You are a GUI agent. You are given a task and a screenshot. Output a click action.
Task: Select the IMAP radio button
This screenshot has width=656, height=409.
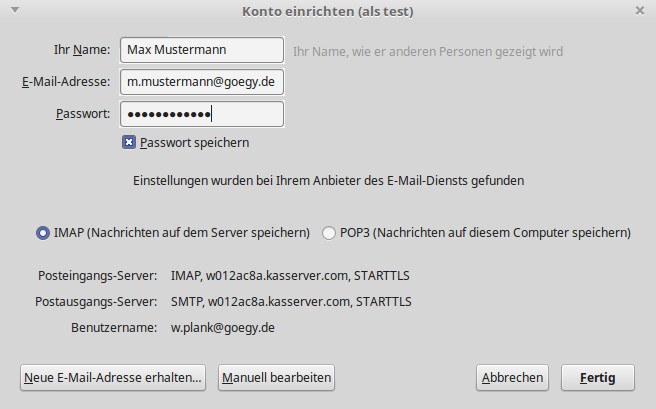[x=43, y=233]
